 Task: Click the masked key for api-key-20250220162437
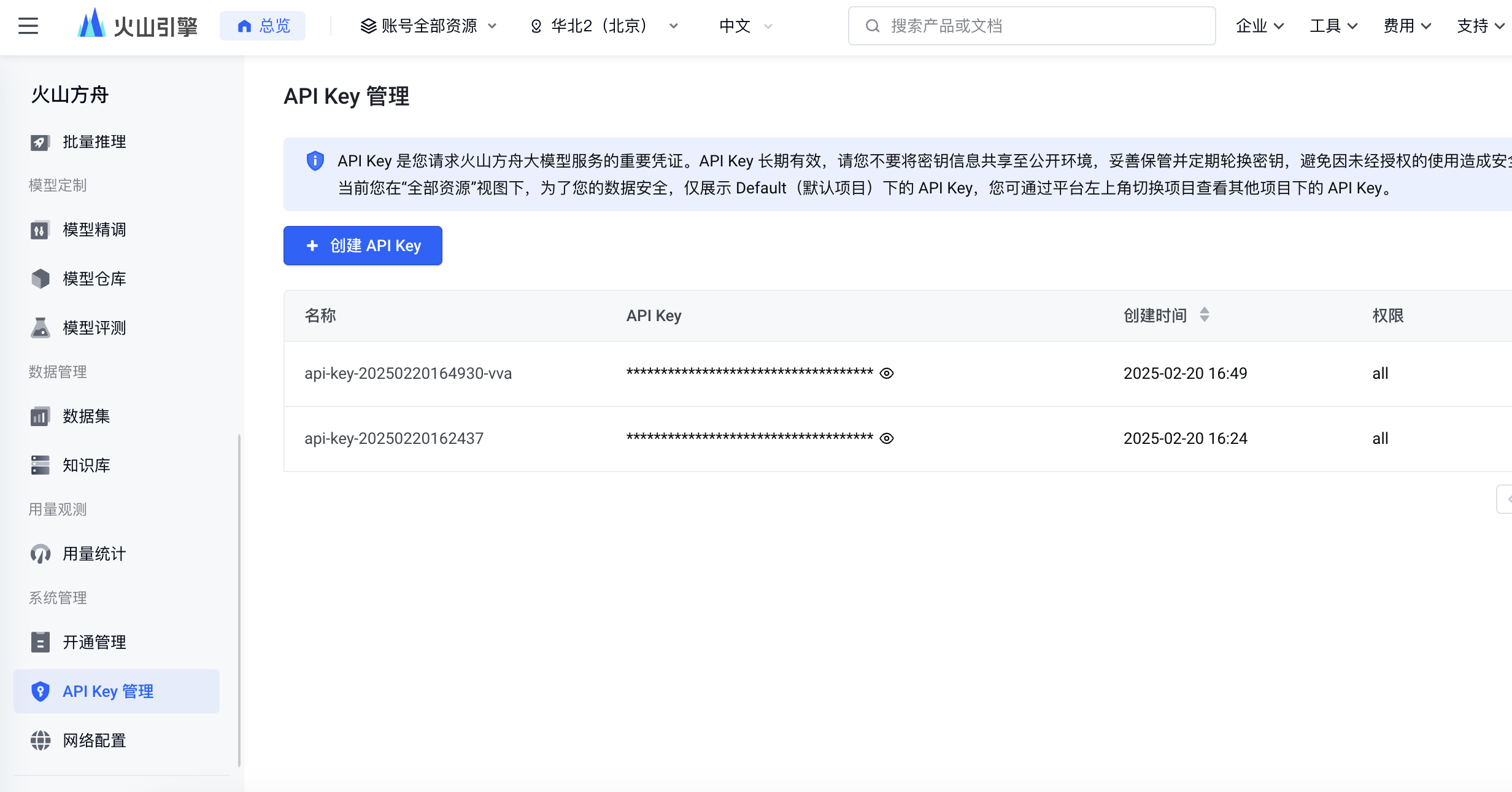(749, 437)
